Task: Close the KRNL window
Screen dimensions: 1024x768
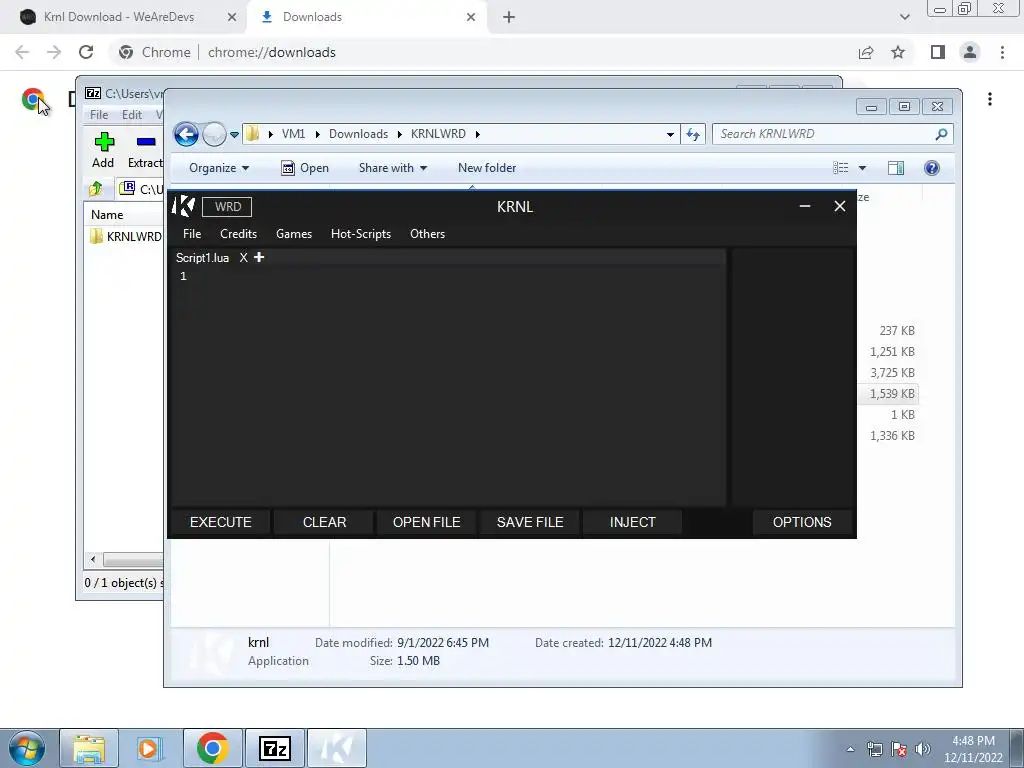Action: tap(840, 206)
